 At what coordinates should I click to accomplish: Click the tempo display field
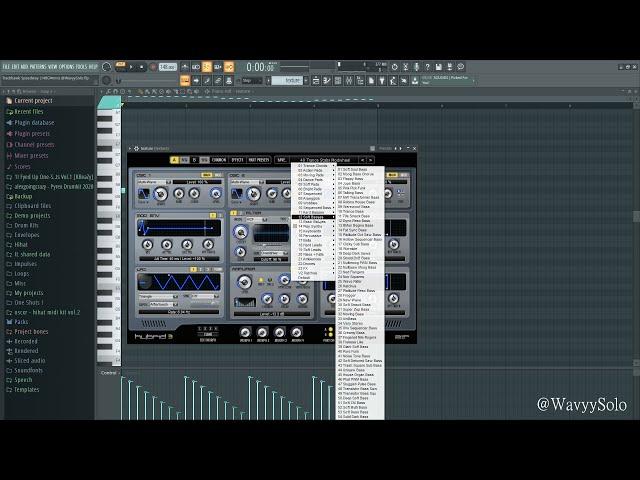click(167, 67)
